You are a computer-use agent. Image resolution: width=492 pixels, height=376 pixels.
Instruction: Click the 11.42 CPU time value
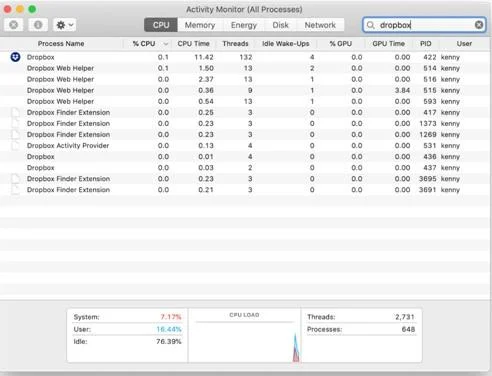click(x=204, y=57)
